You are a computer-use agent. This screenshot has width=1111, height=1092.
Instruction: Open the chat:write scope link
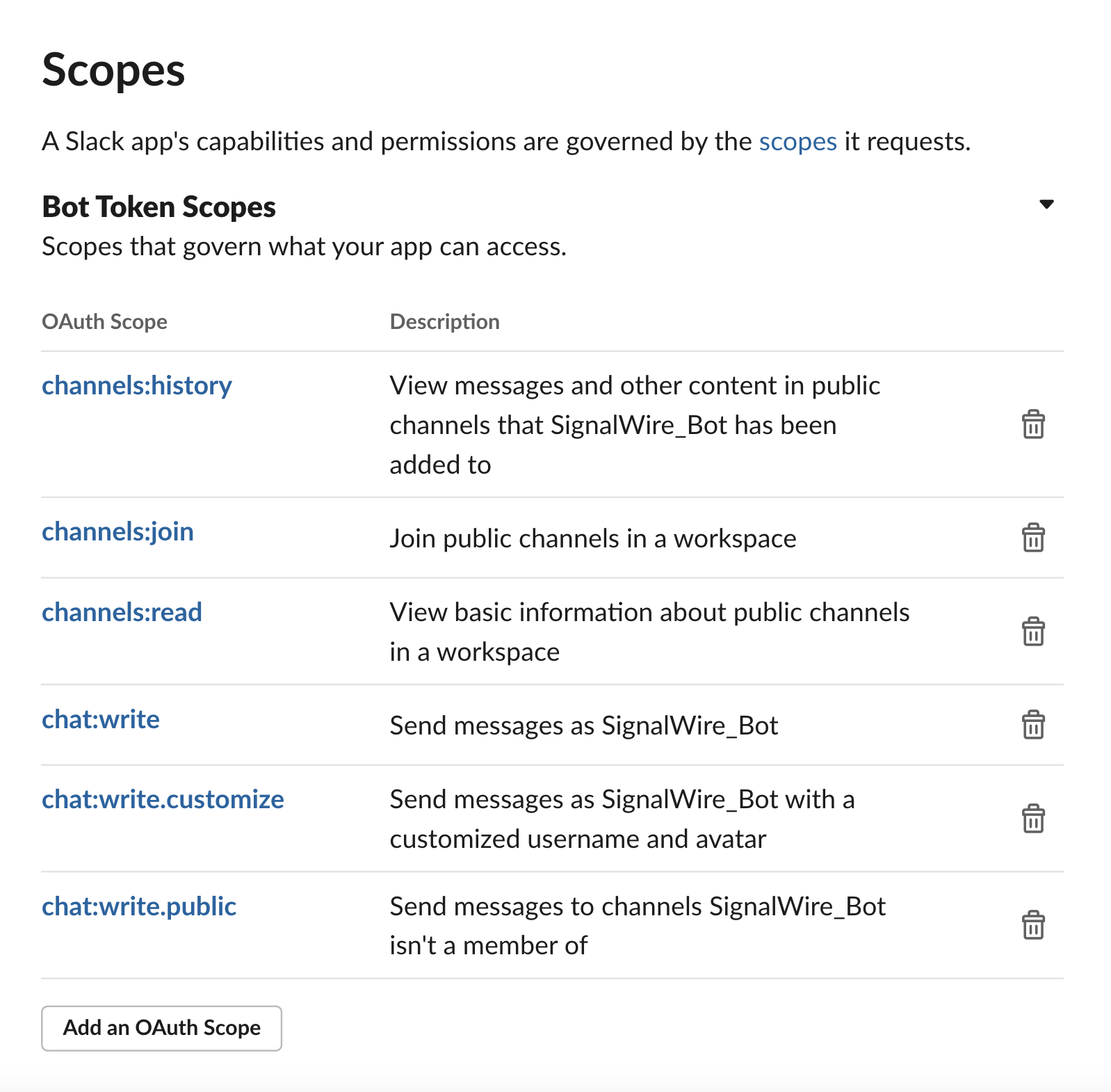(101, 719)
